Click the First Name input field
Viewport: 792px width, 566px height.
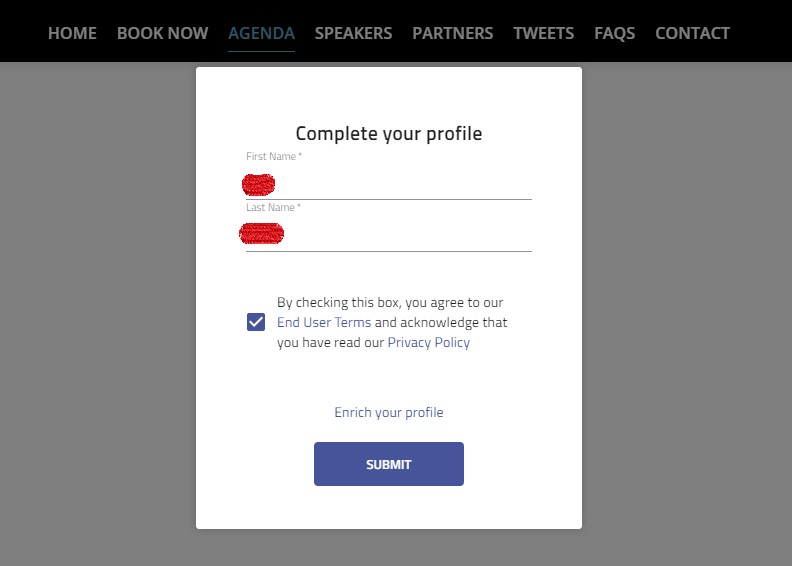click(400, 185)
